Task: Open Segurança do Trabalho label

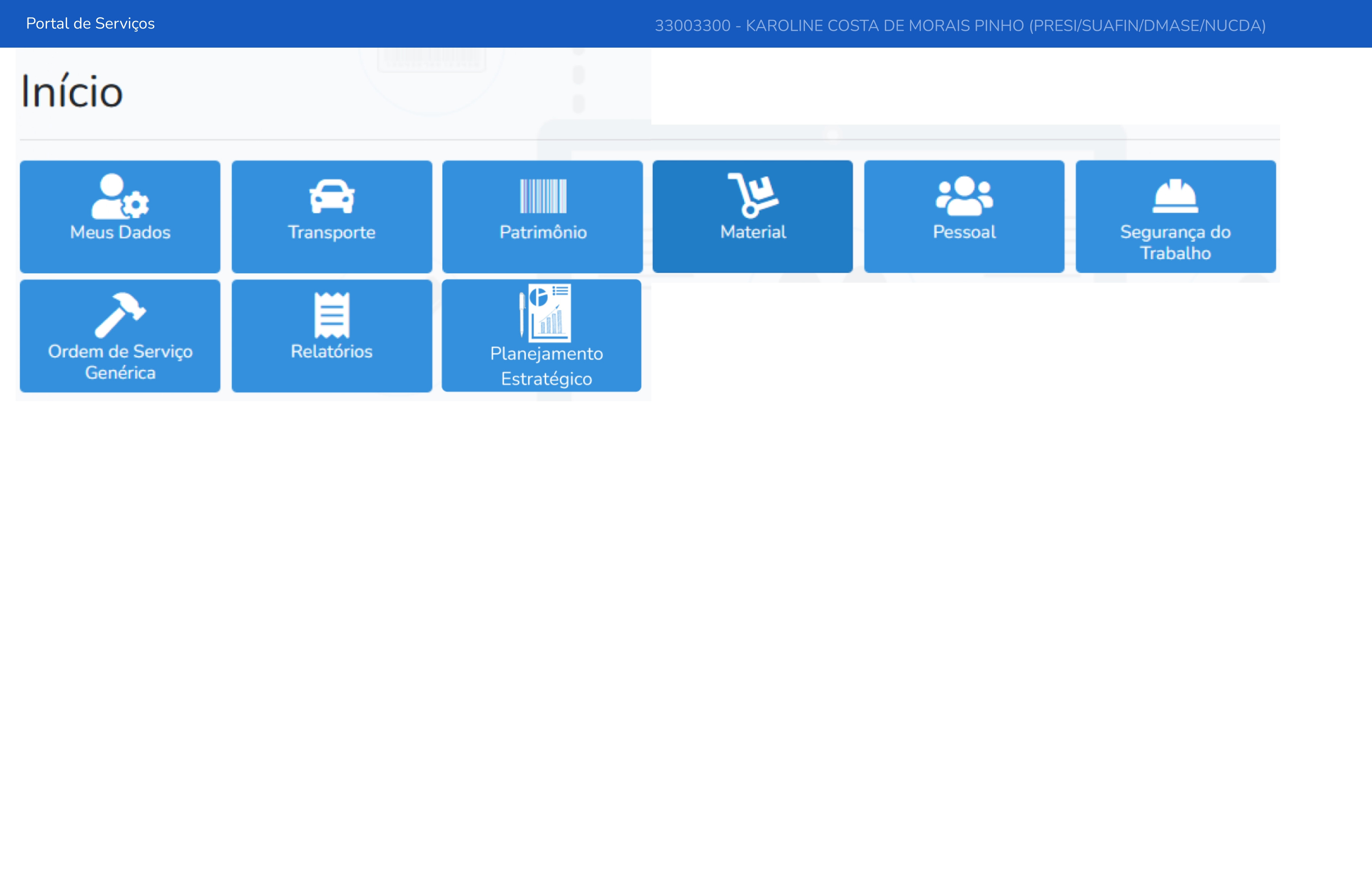Action: [x=1175, y=242]
